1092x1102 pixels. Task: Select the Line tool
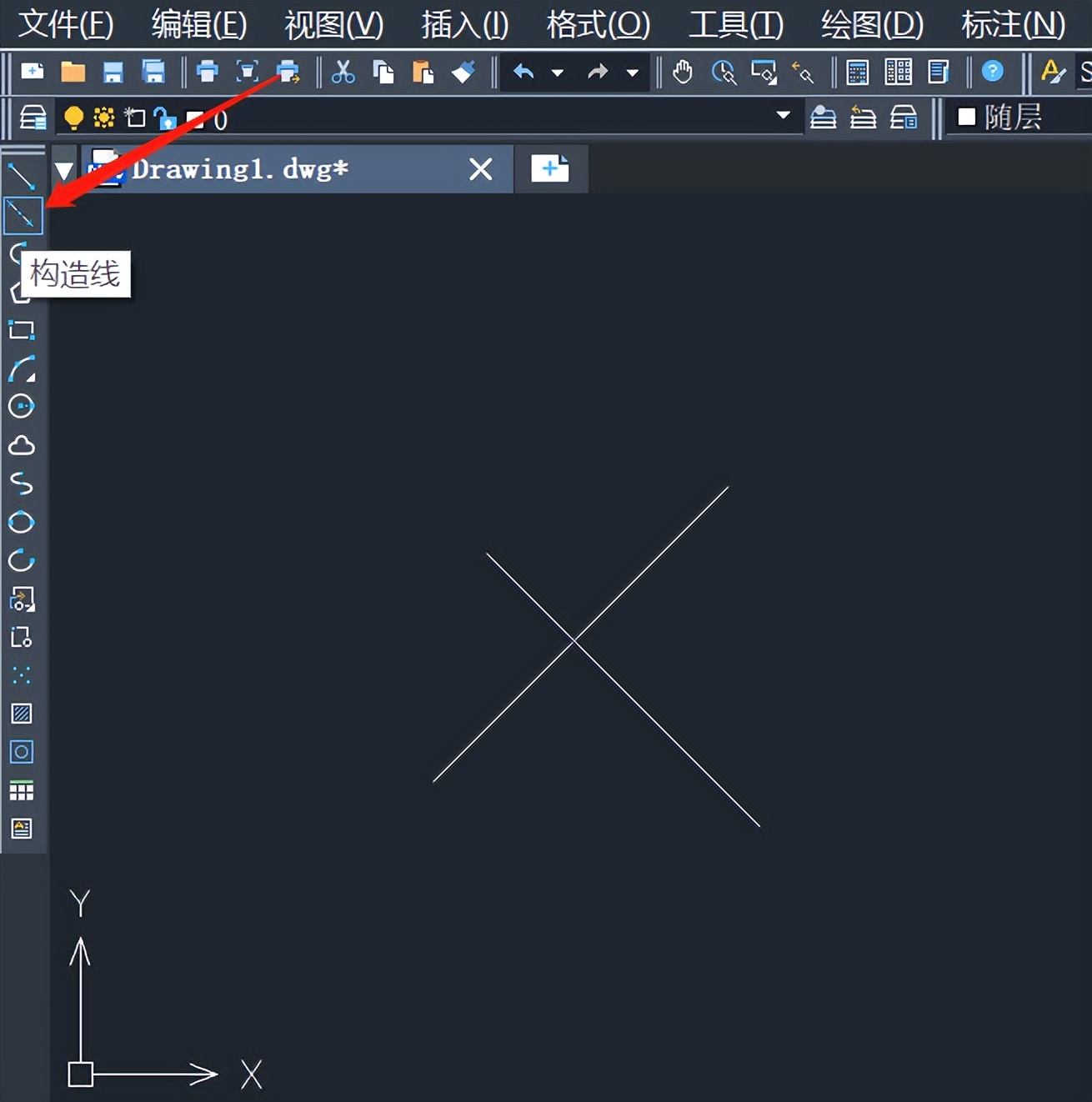(23, 175)
